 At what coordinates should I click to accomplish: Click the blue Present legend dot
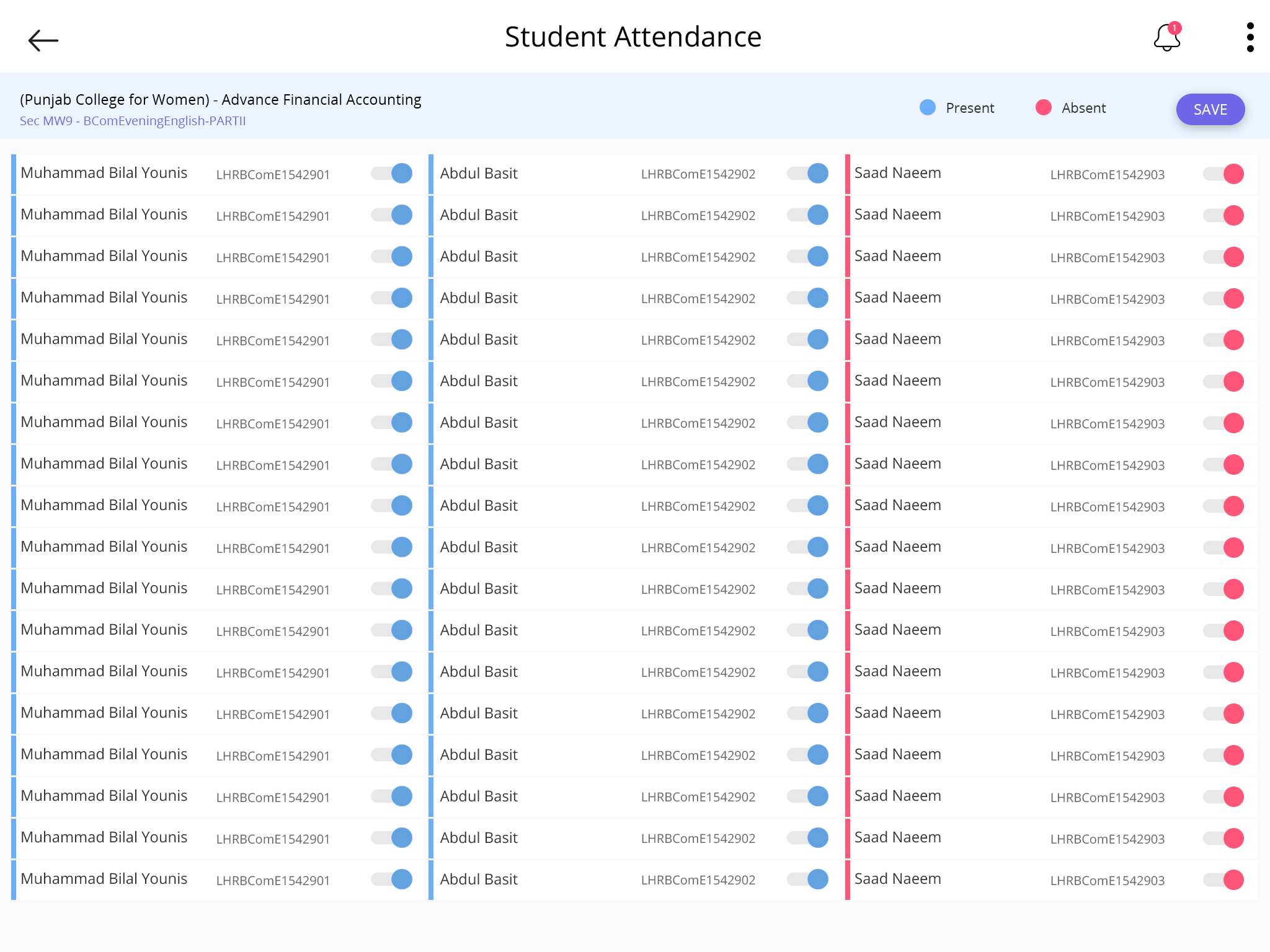coord(928,108)
